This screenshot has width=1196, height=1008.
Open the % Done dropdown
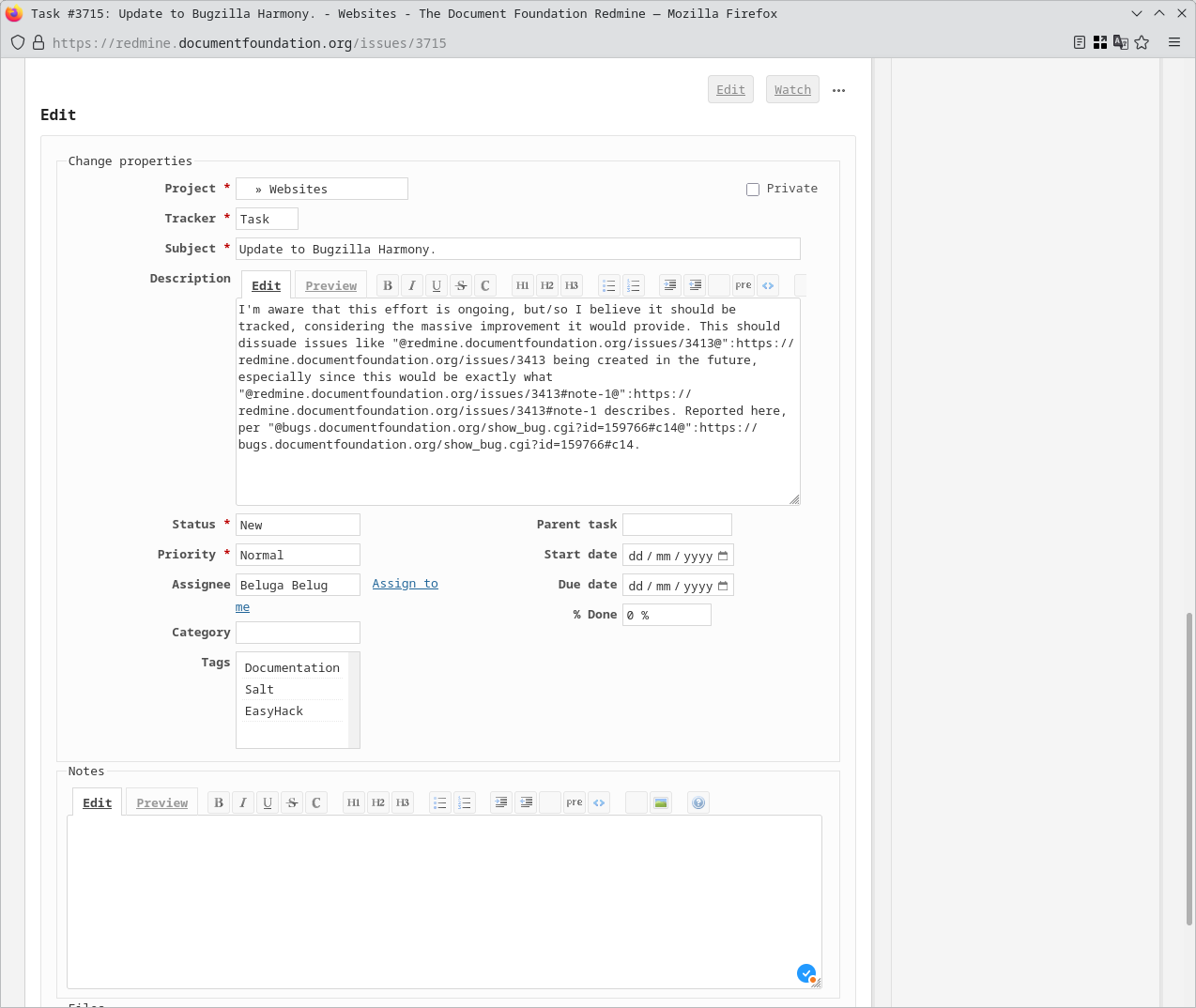(667, 615)
